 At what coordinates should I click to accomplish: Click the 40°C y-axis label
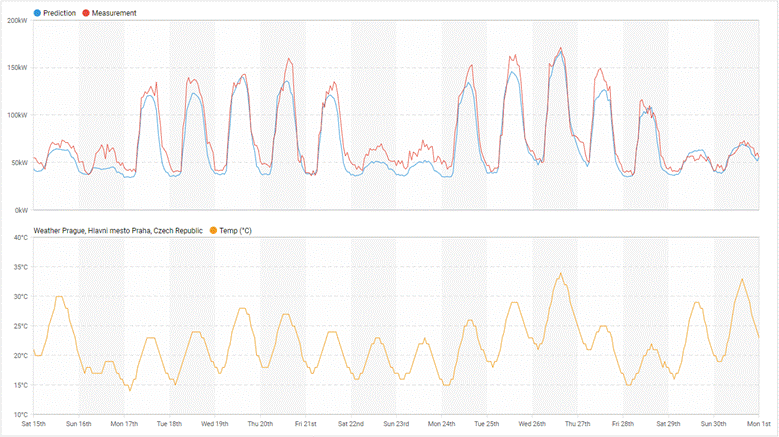21,237
